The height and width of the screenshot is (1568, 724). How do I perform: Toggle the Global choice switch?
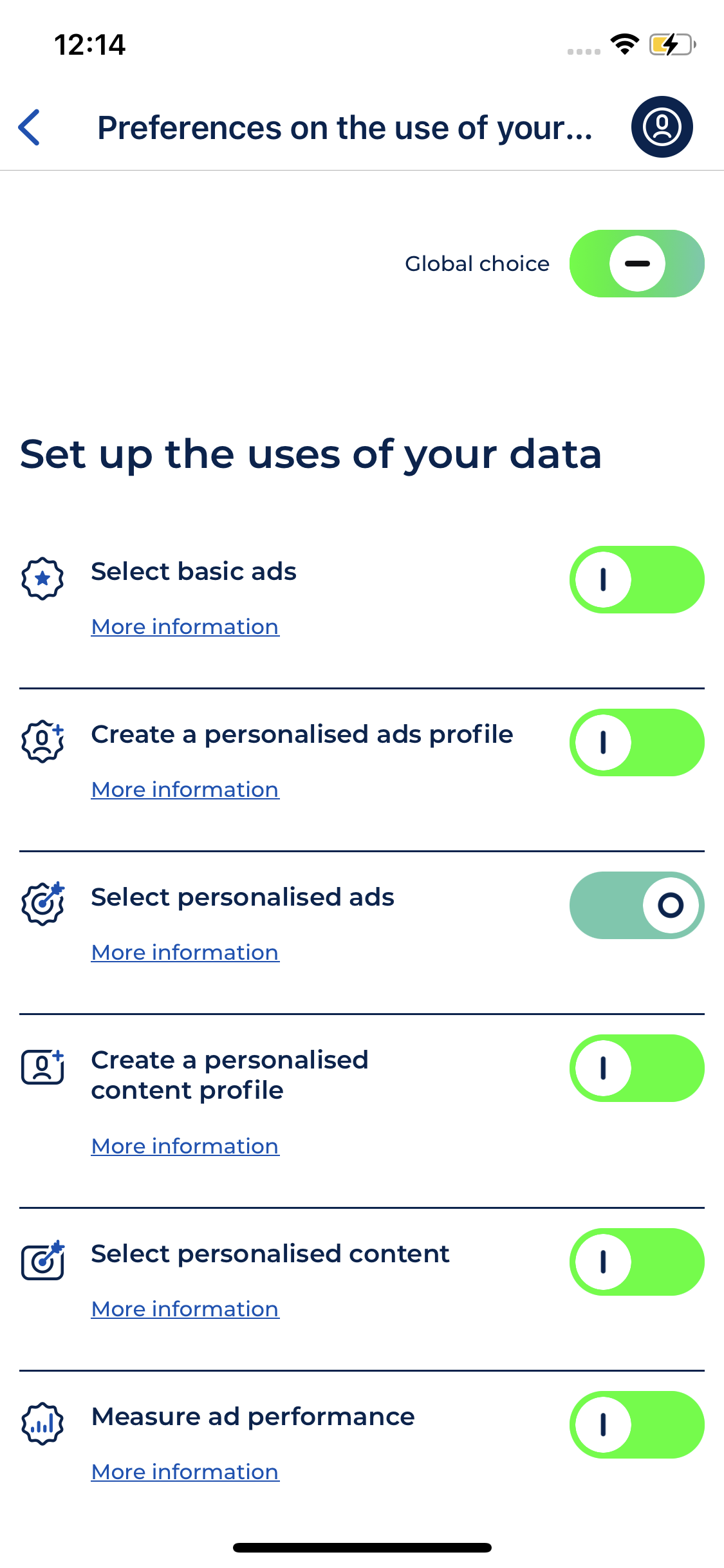pyautogui.click(x=636, y=264)
